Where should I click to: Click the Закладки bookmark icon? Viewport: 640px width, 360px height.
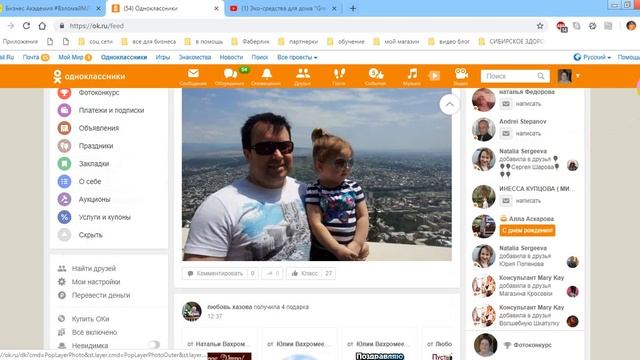[x=64, y=164]
